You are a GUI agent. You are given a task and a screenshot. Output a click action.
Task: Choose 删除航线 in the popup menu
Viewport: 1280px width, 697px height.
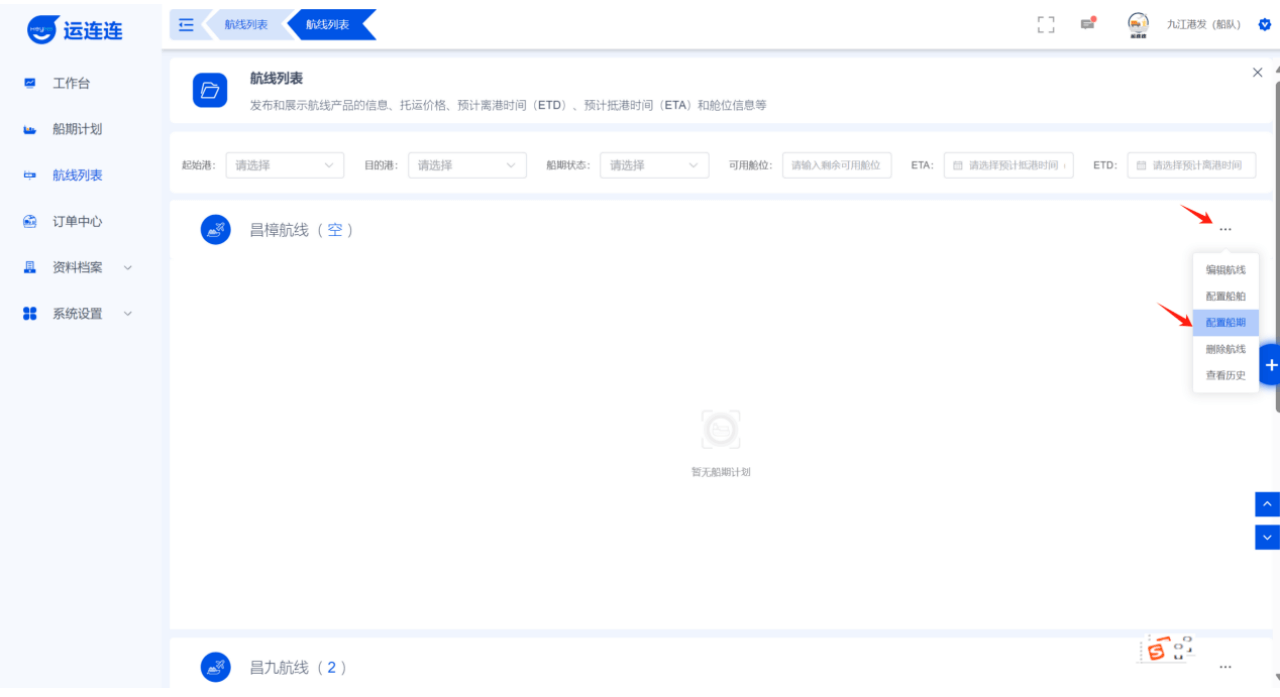point(1225,349)
